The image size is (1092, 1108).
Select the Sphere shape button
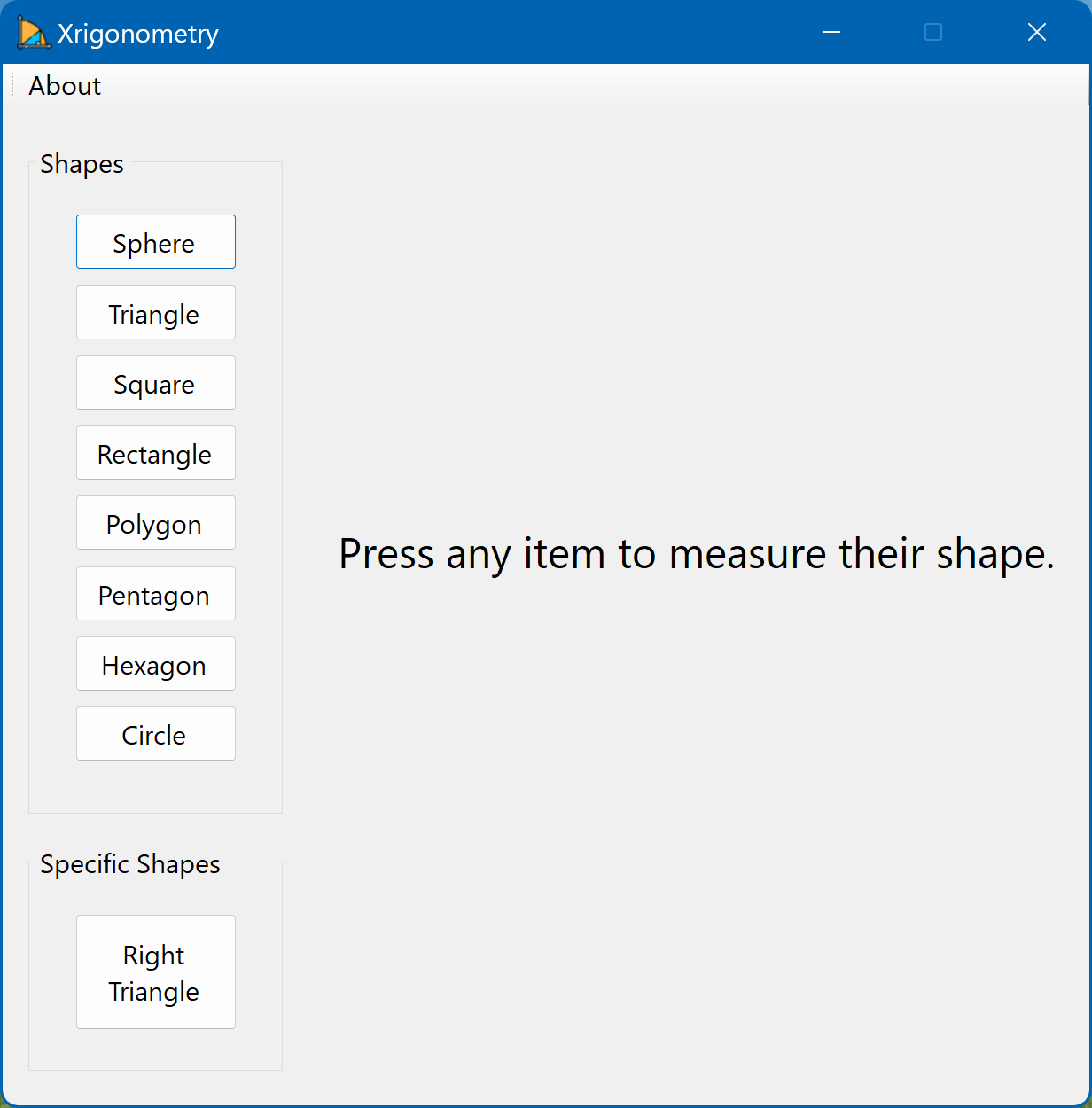pyautogui.click(x=156, y=242)
